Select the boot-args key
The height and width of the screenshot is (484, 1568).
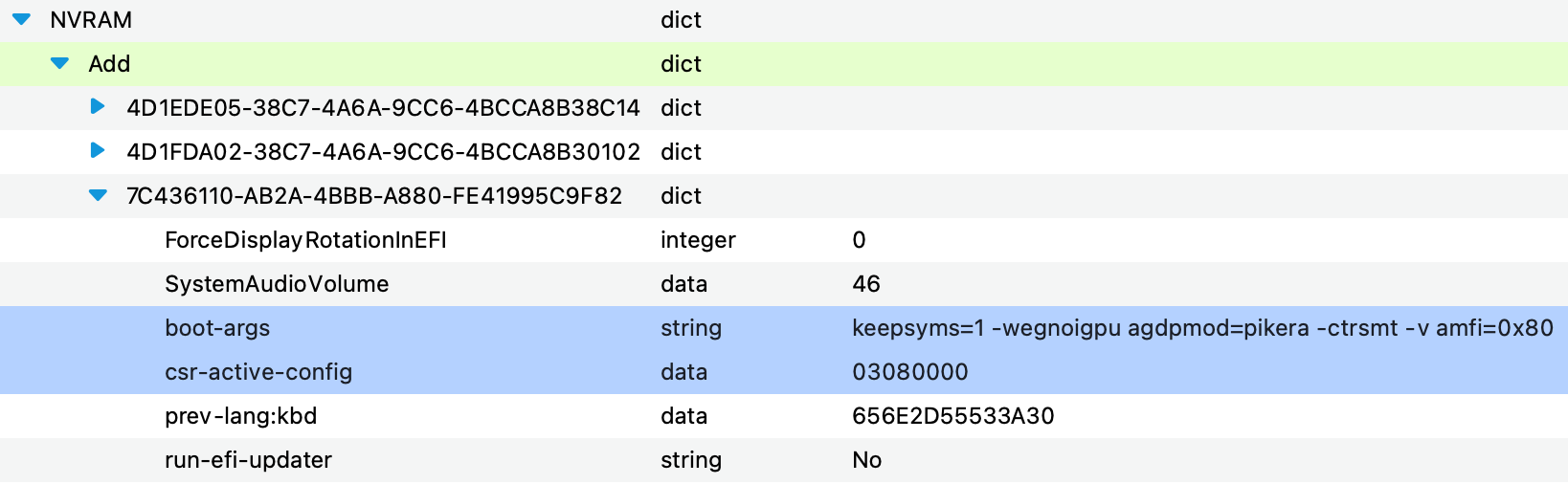217,328
